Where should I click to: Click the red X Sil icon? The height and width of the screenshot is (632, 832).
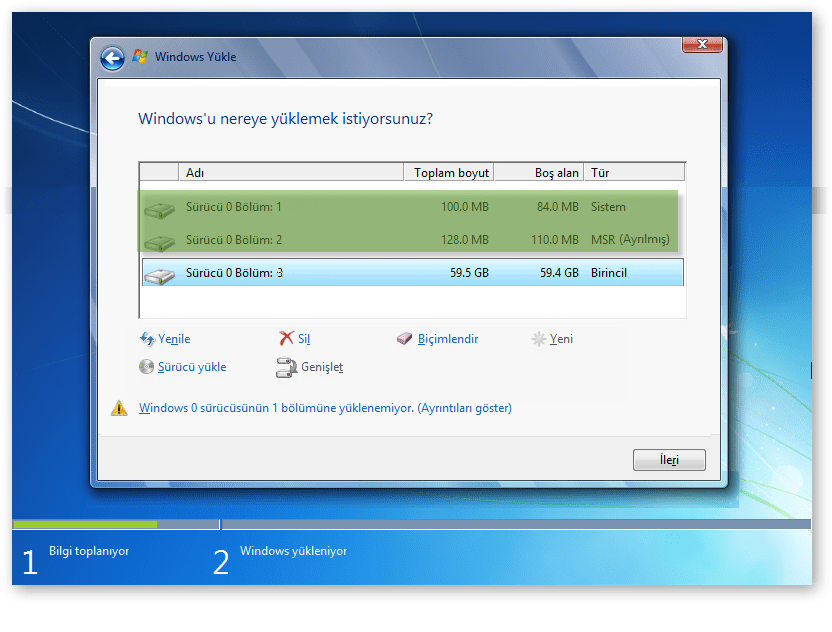click(286, 338)
